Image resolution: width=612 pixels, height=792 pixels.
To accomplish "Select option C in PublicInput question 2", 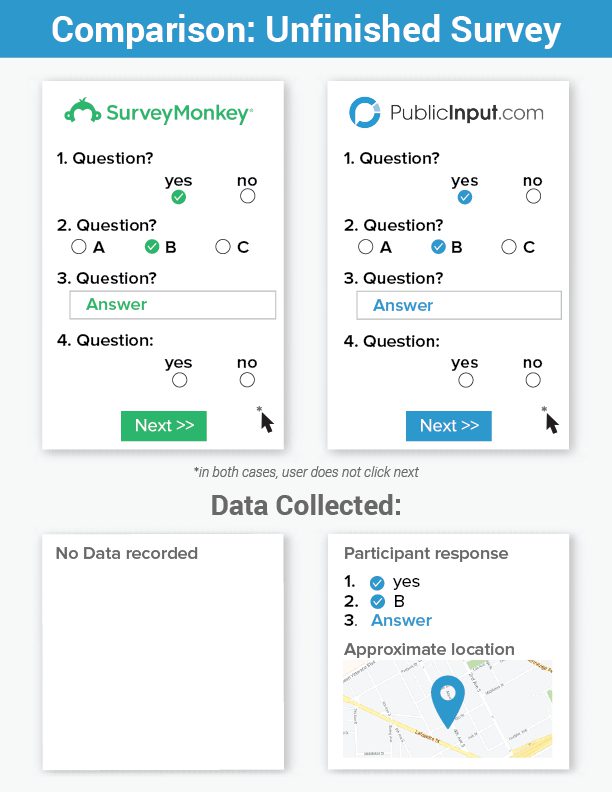I will coord(509,247).
